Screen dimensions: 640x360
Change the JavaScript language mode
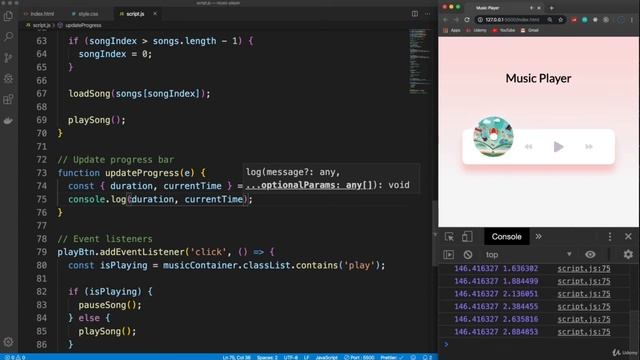pyautogui.click(x=327, y=357)
